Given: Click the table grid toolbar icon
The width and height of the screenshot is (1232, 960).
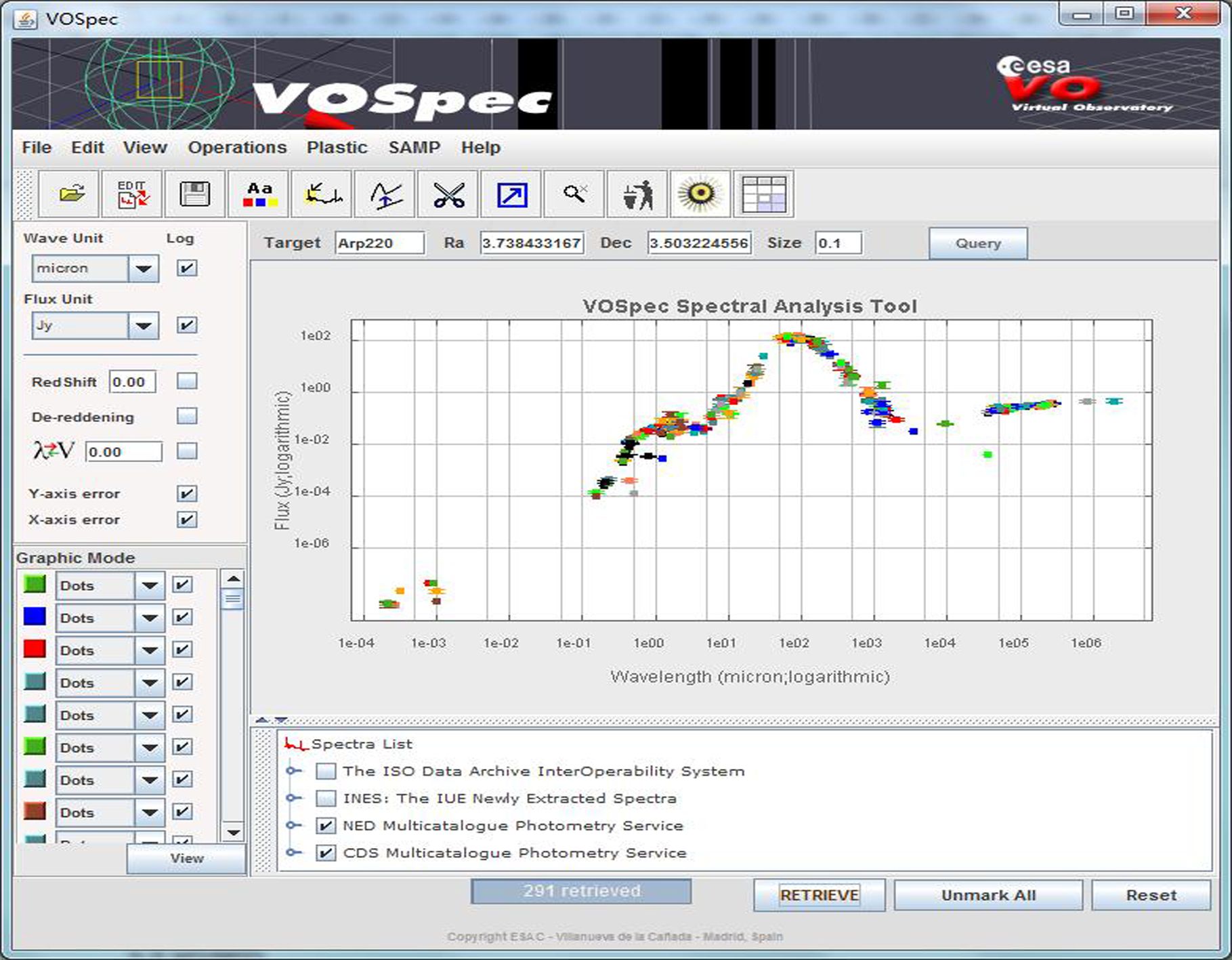Looking at the screenshot, I should 763,194.
